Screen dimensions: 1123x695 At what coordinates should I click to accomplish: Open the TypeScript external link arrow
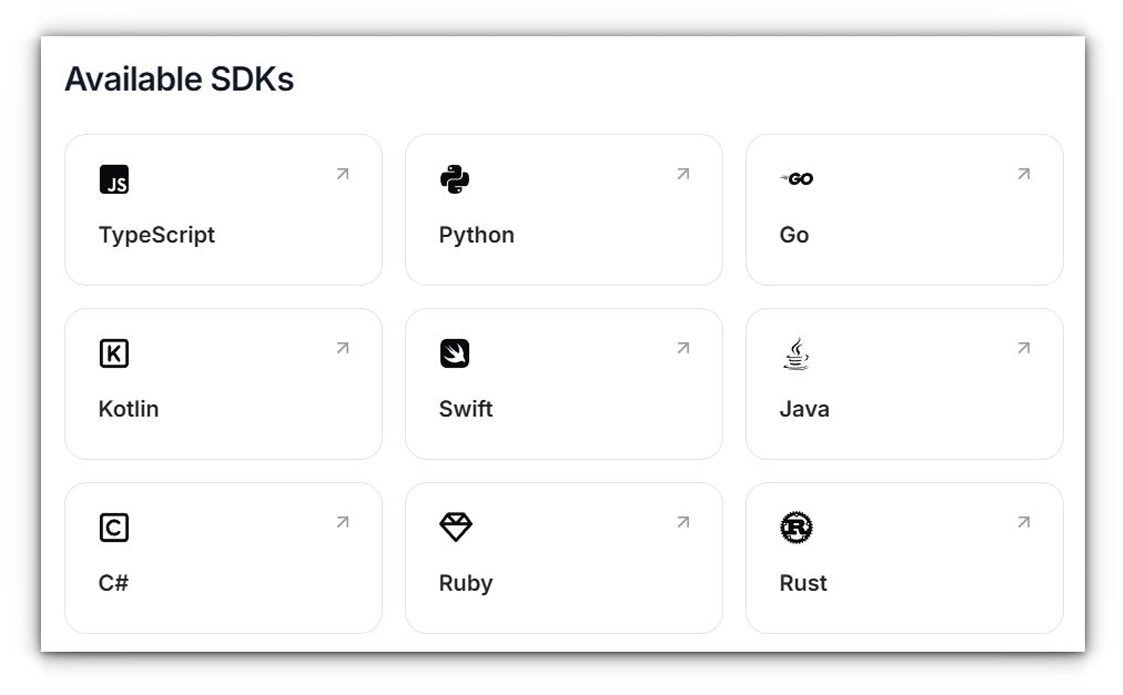click(x=343, y=174)
